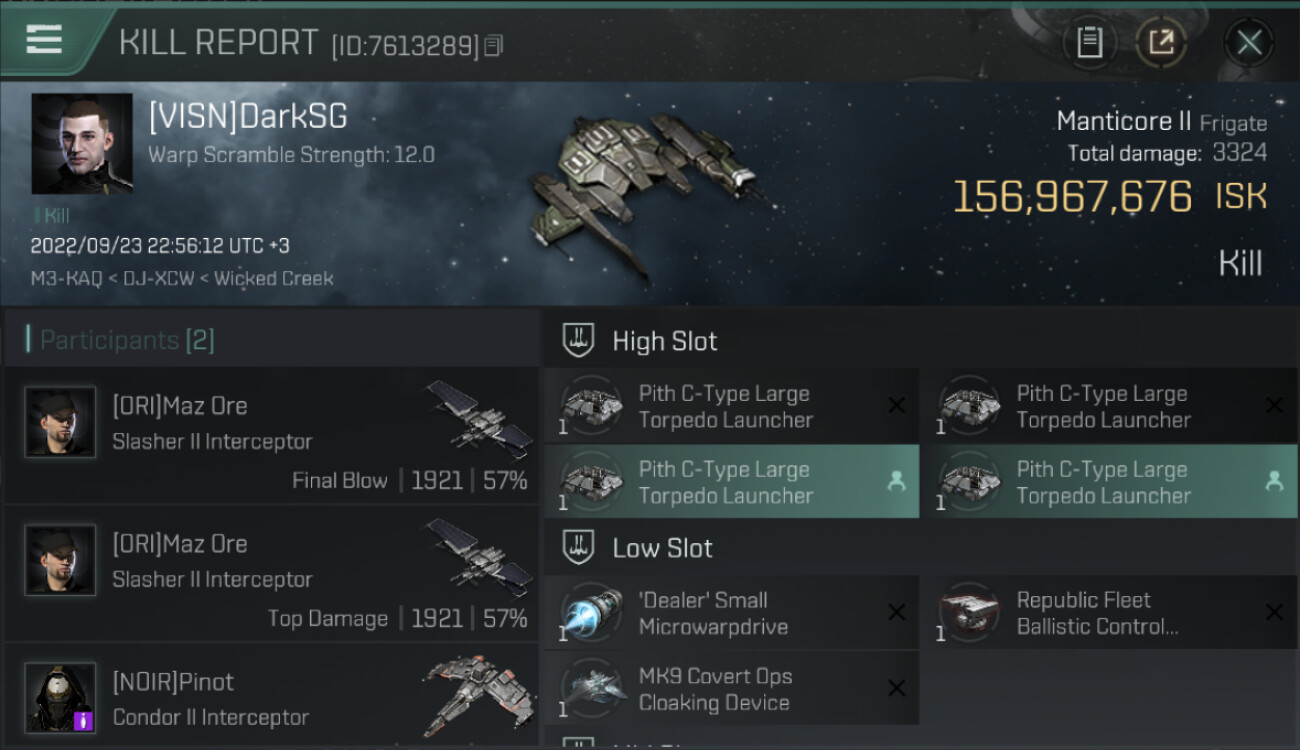Open the clipboard notes icon
This screenshot has width=1300, height=750.
1089,42
